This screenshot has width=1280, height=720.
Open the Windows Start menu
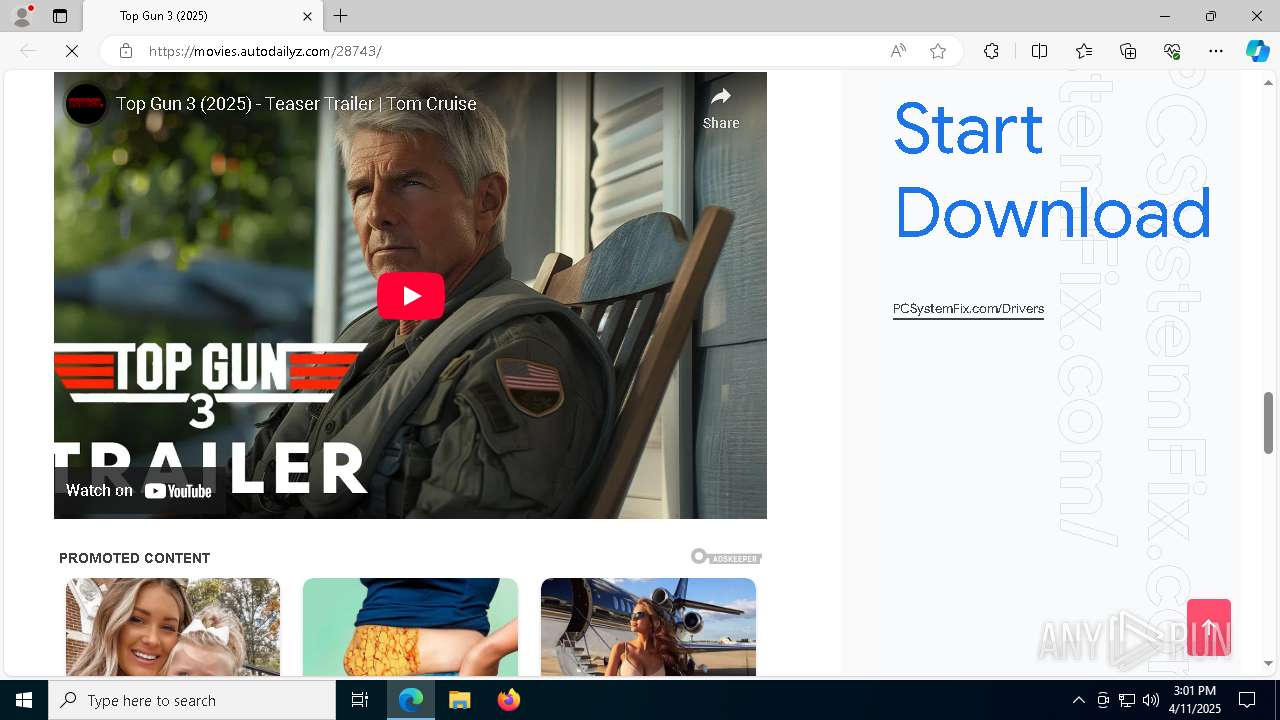pyautogui.click(x=24, y=700)
